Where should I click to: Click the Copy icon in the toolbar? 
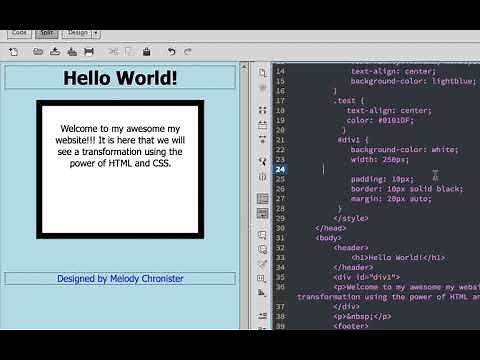tap(130, 52)
